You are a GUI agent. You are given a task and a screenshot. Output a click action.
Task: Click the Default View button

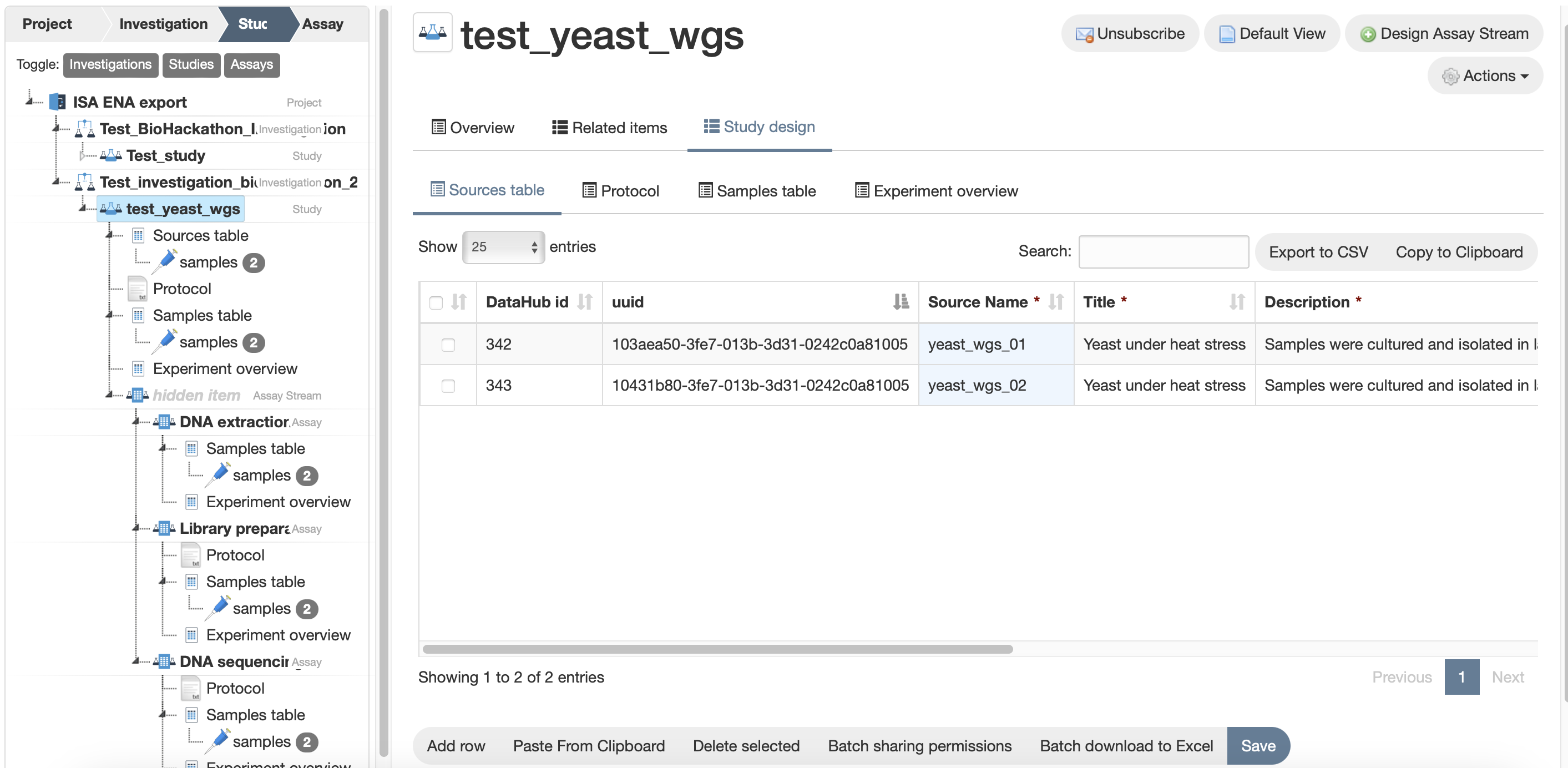(1272, 33)
